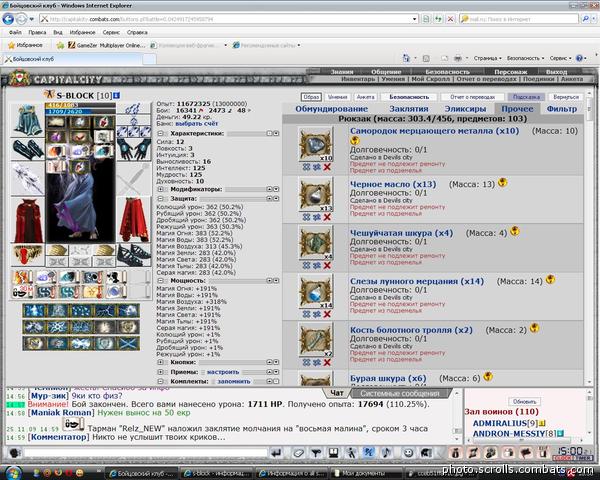
Task: Open the browser address bar dropdown
Action: pos(414,19)
